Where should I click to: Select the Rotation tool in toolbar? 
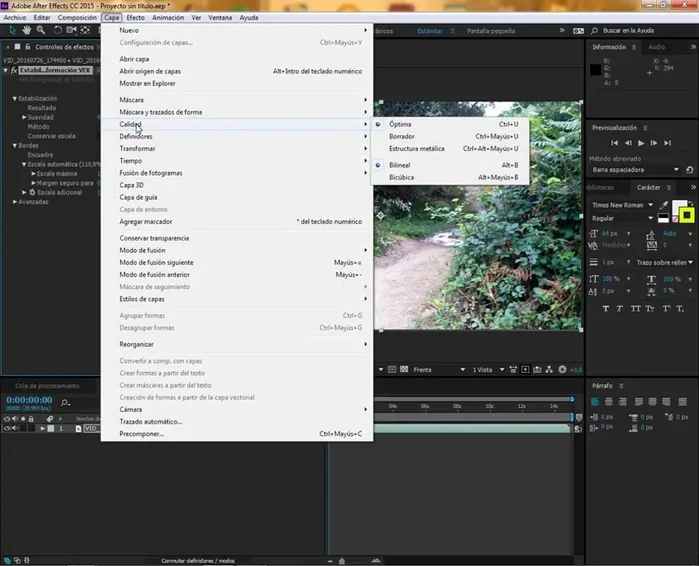coord(57,30)
